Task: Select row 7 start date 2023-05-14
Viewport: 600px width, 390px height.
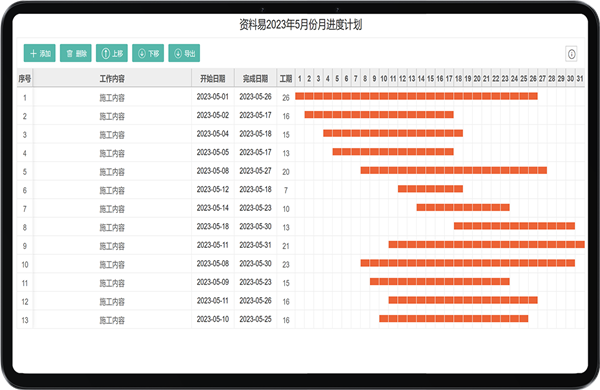Action: point(213,208)
